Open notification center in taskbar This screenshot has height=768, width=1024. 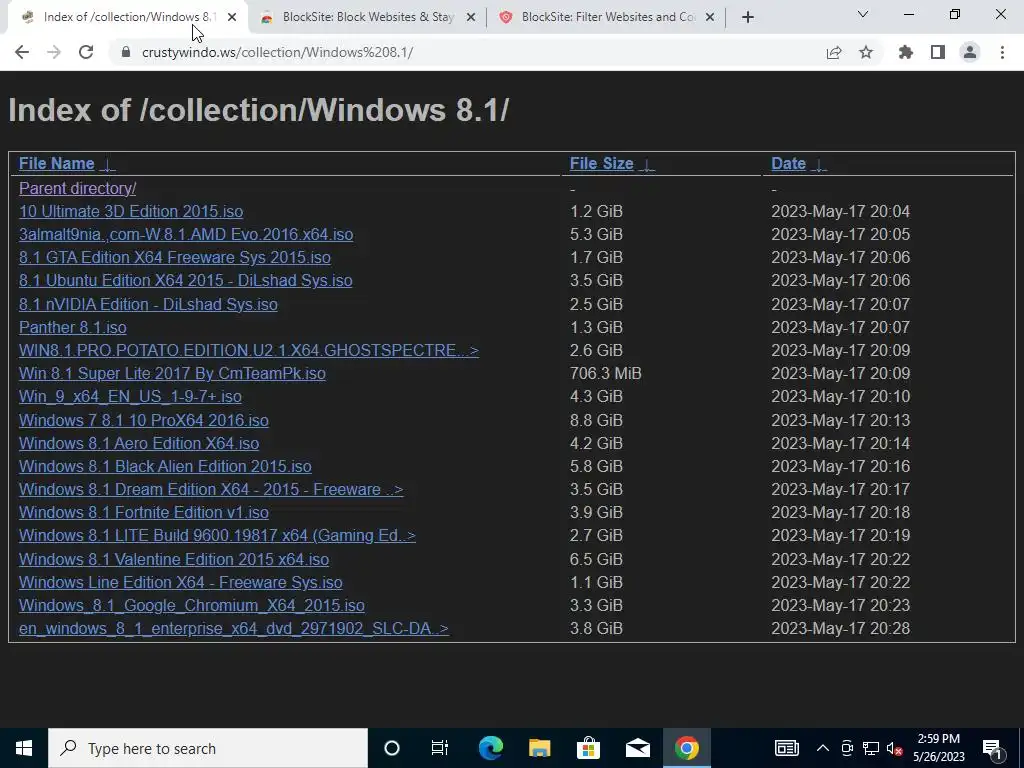point(993,748)
